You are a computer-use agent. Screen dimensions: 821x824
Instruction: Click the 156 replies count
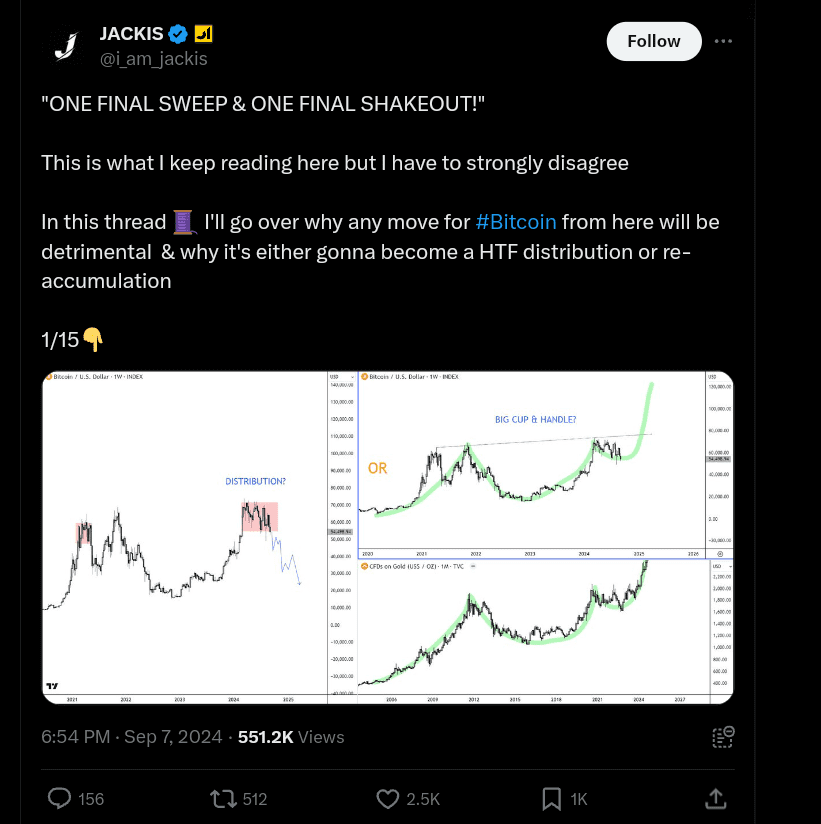click(x=91, y=798)
